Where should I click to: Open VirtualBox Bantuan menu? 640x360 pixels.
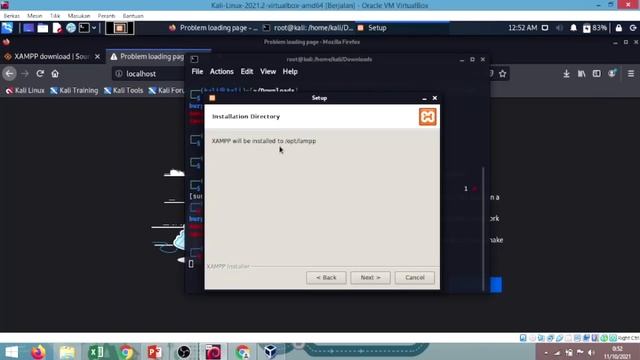133,16
